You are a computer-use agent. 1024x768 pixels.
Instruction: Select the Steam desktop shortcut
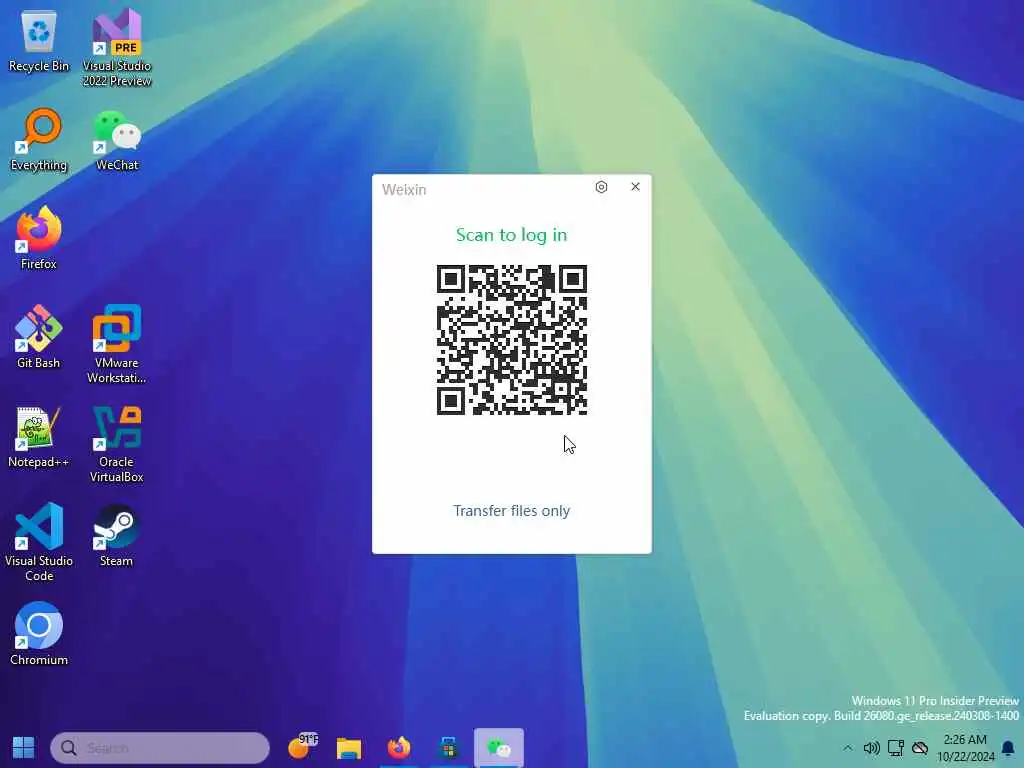(116, 536)
